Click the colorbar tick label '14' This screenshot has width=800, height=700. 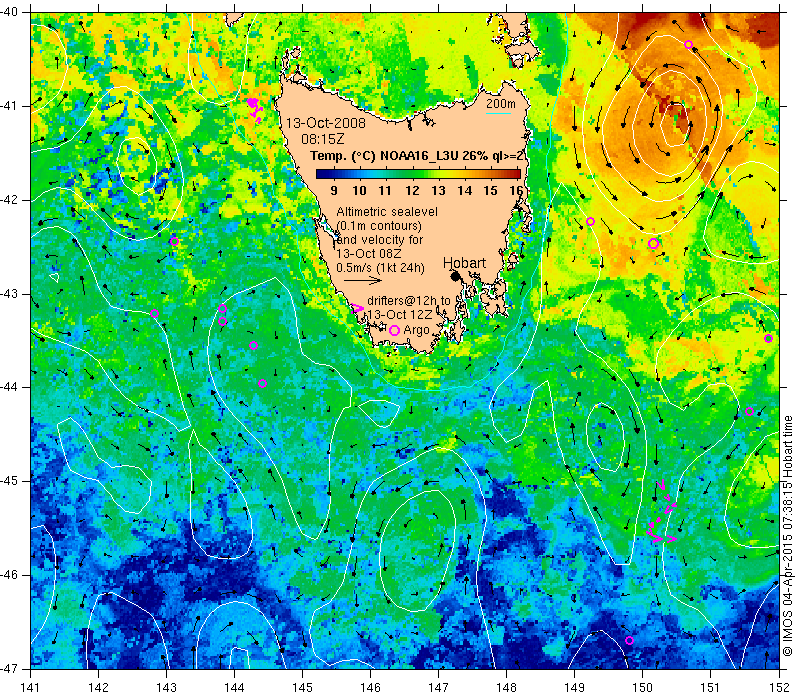tap(464, 190)
